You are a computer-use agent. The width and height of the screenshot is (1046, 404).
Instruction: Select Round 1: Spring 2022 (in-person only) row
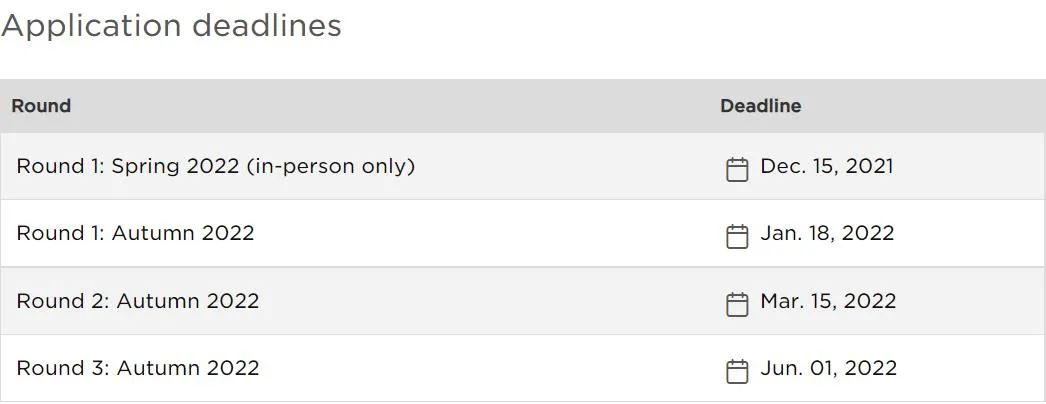[x=523, y=166]
